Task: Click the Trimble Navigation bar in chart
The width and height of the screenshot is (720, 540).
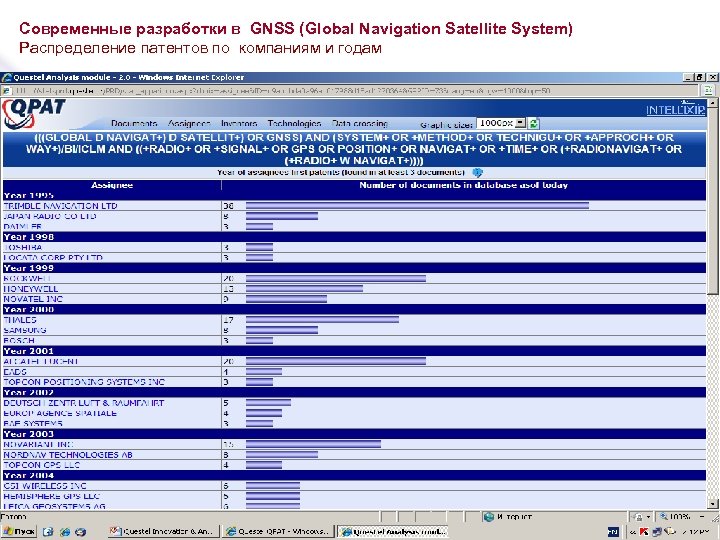Action: coord(417,206)
